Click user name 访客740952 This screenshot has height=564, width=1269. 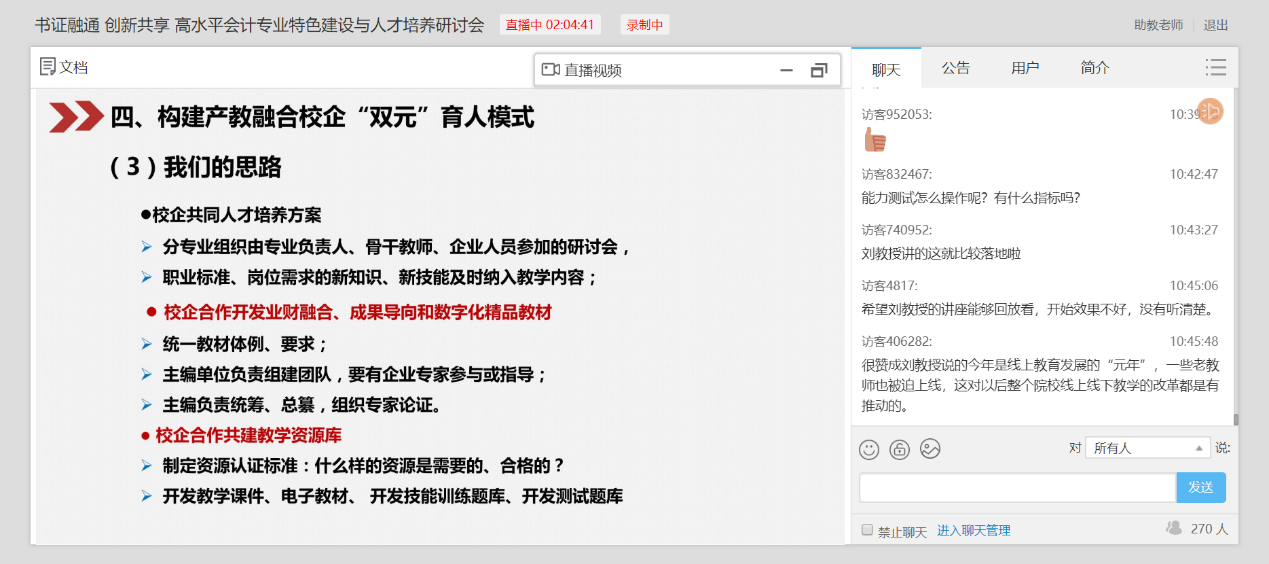pos(897,230)
